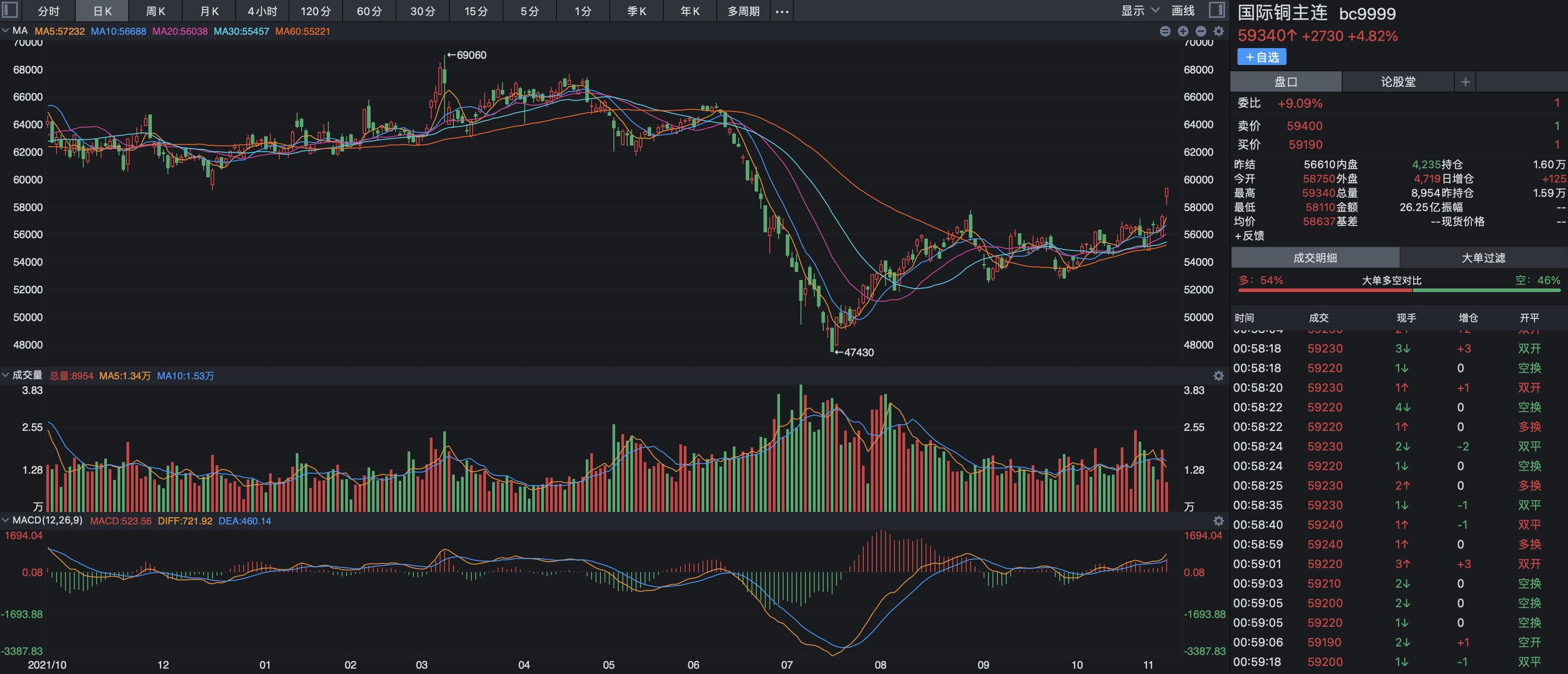The height and width of the screenshot is (674, 1568).
Task: Open the 显示 display dropdown
Action: pyautogui.click(x=1140, y=10)
